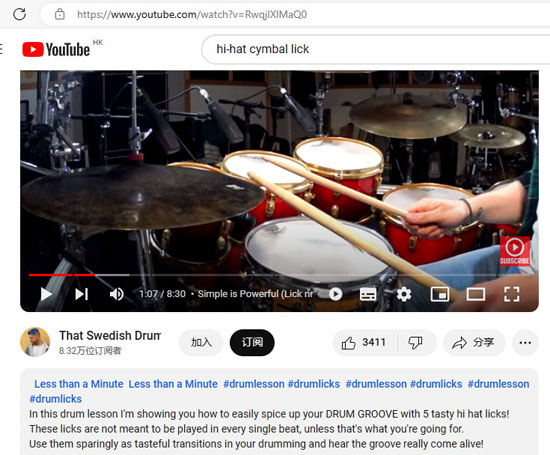Dislike the video

point(416,342)
